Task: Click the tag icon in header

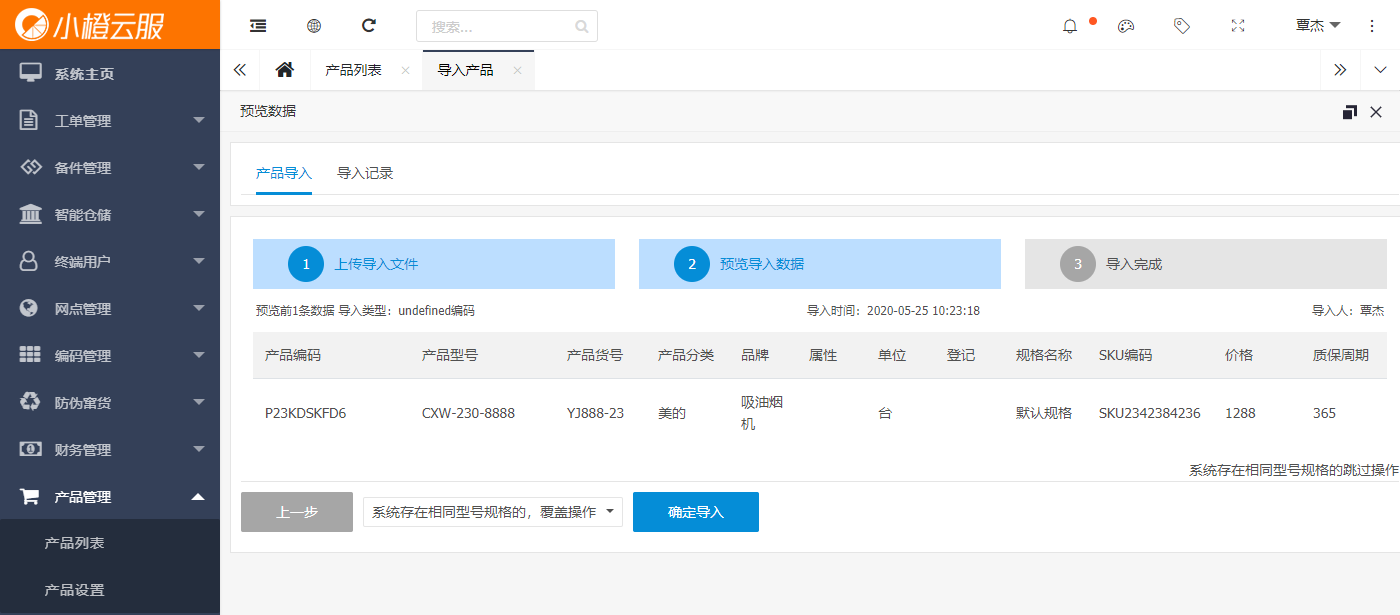Action: 1182,26
